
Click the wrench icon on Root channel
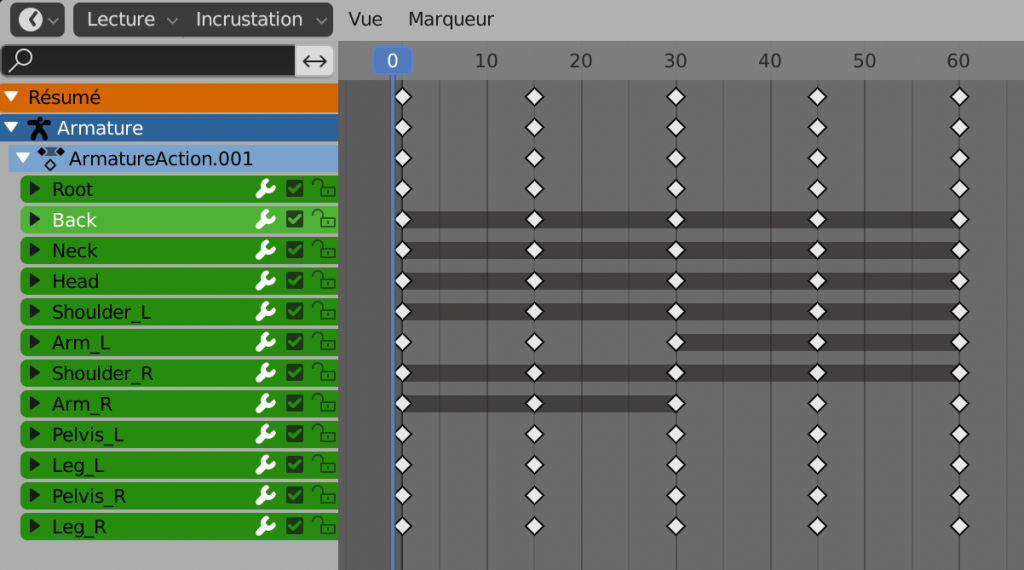point(265,189)
